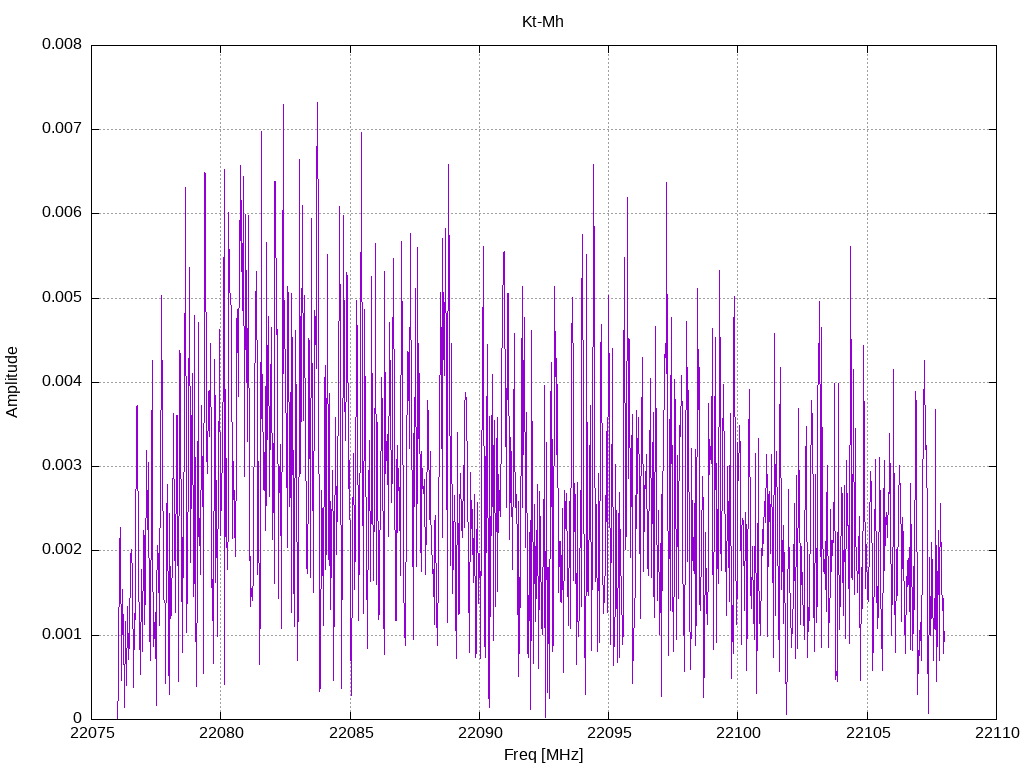Click the 0.002 y-axis tick label

tap(62, 549)
